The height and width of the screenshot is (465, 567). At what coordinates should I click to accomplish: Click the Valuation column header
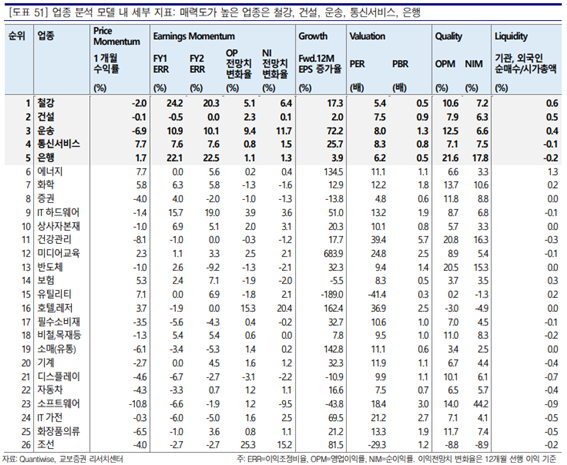pyautogui.click(x=367, y=36)
